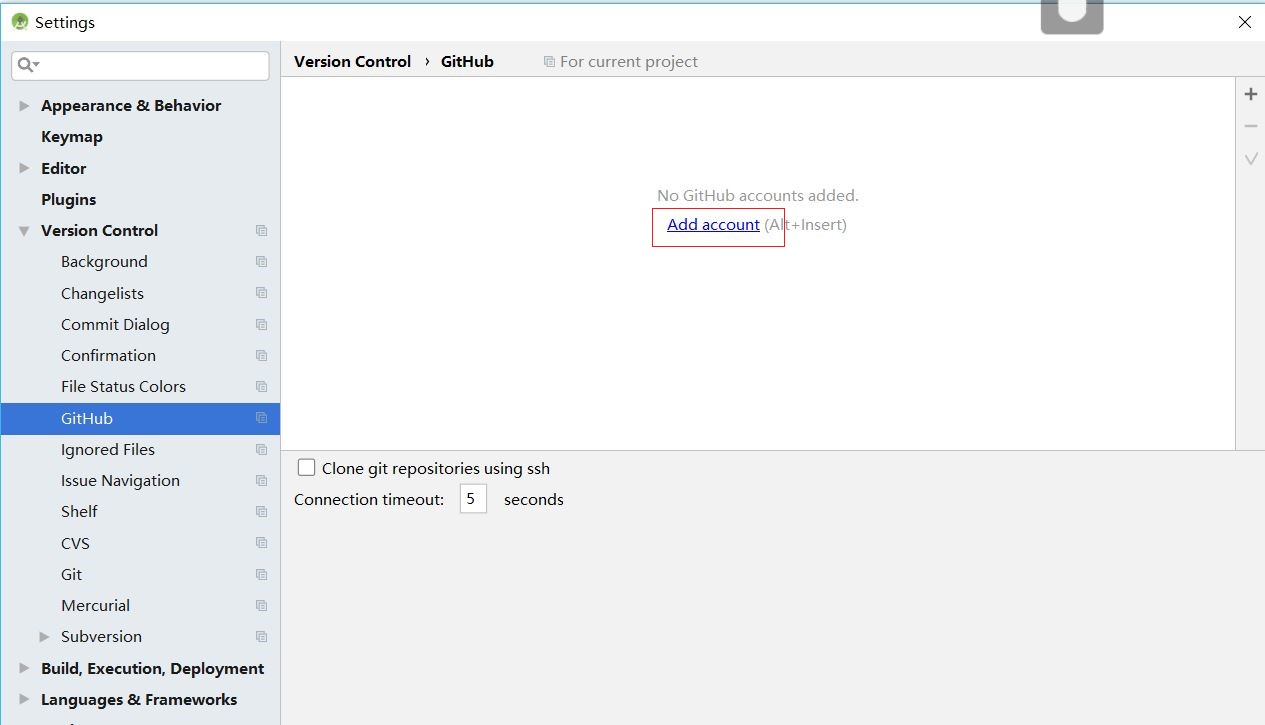The width and height of the screenshot is (1265, 725).
Task: Expand Build, Execution, Deployment section
Action: [24, 668]
